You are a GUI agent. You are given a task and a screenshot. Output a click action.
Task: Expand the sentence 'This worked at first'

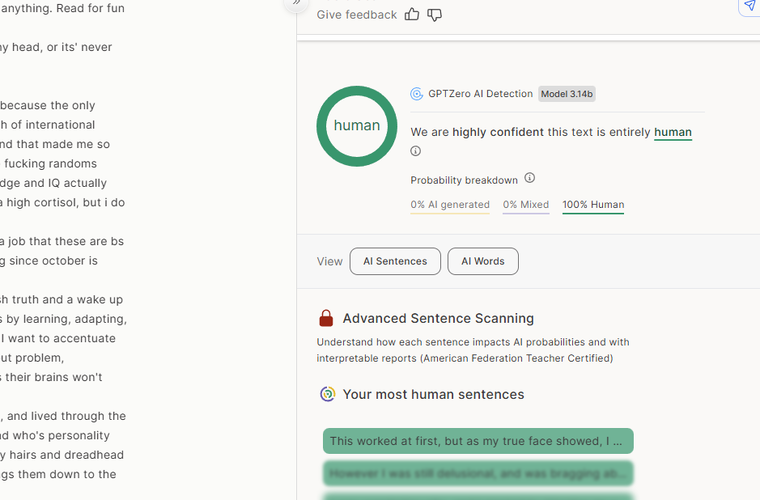click(x=478, y=441)
